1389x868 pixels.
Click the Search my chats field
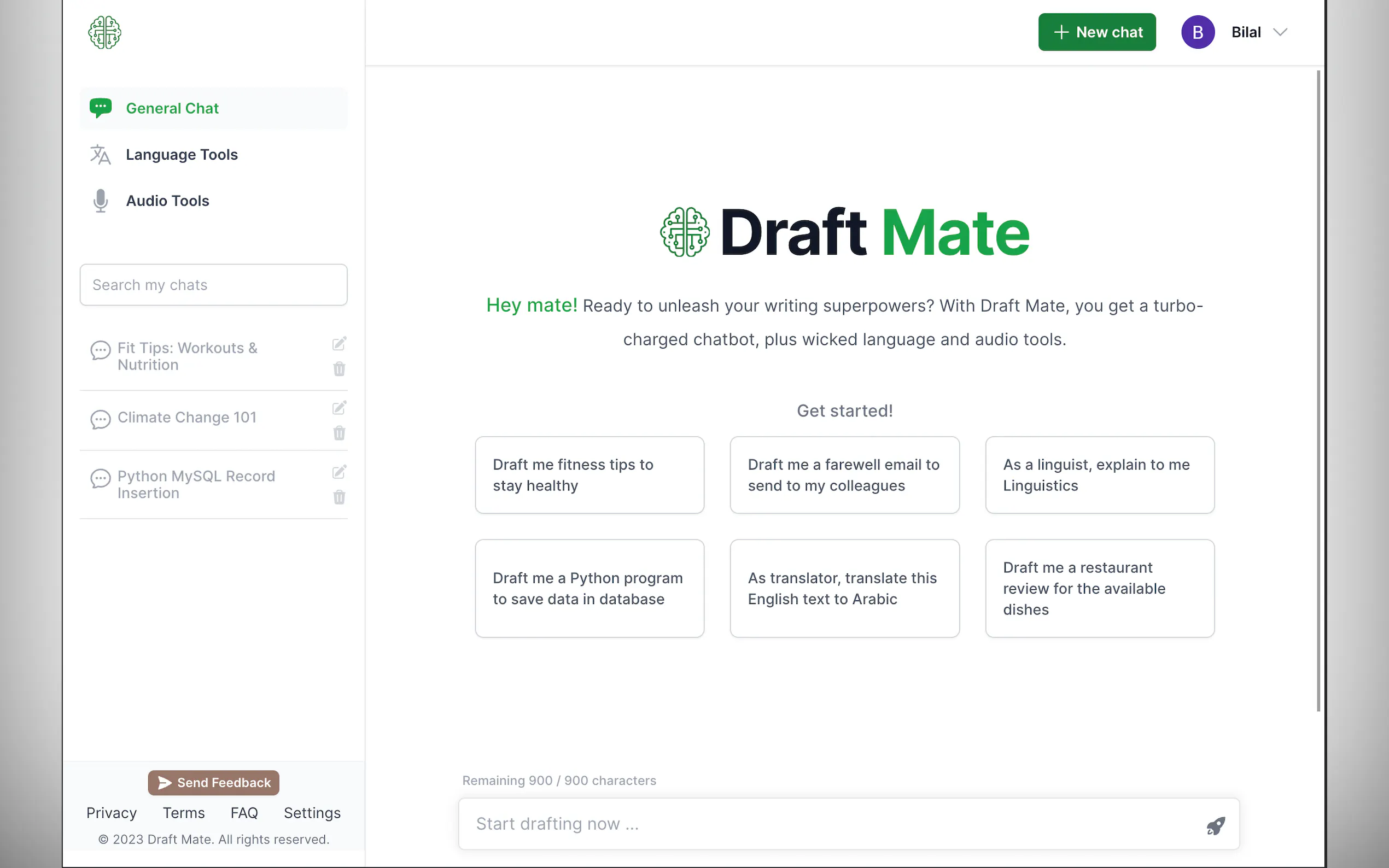214,285
